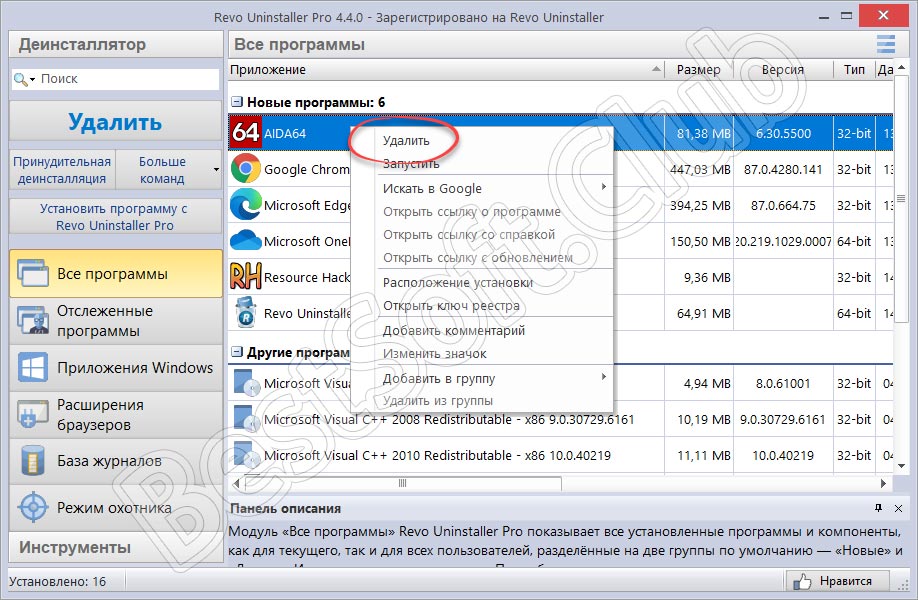Click the Microsoft Edge icon in the list
This screenshot has height=600, width=918.
[245, 205]
